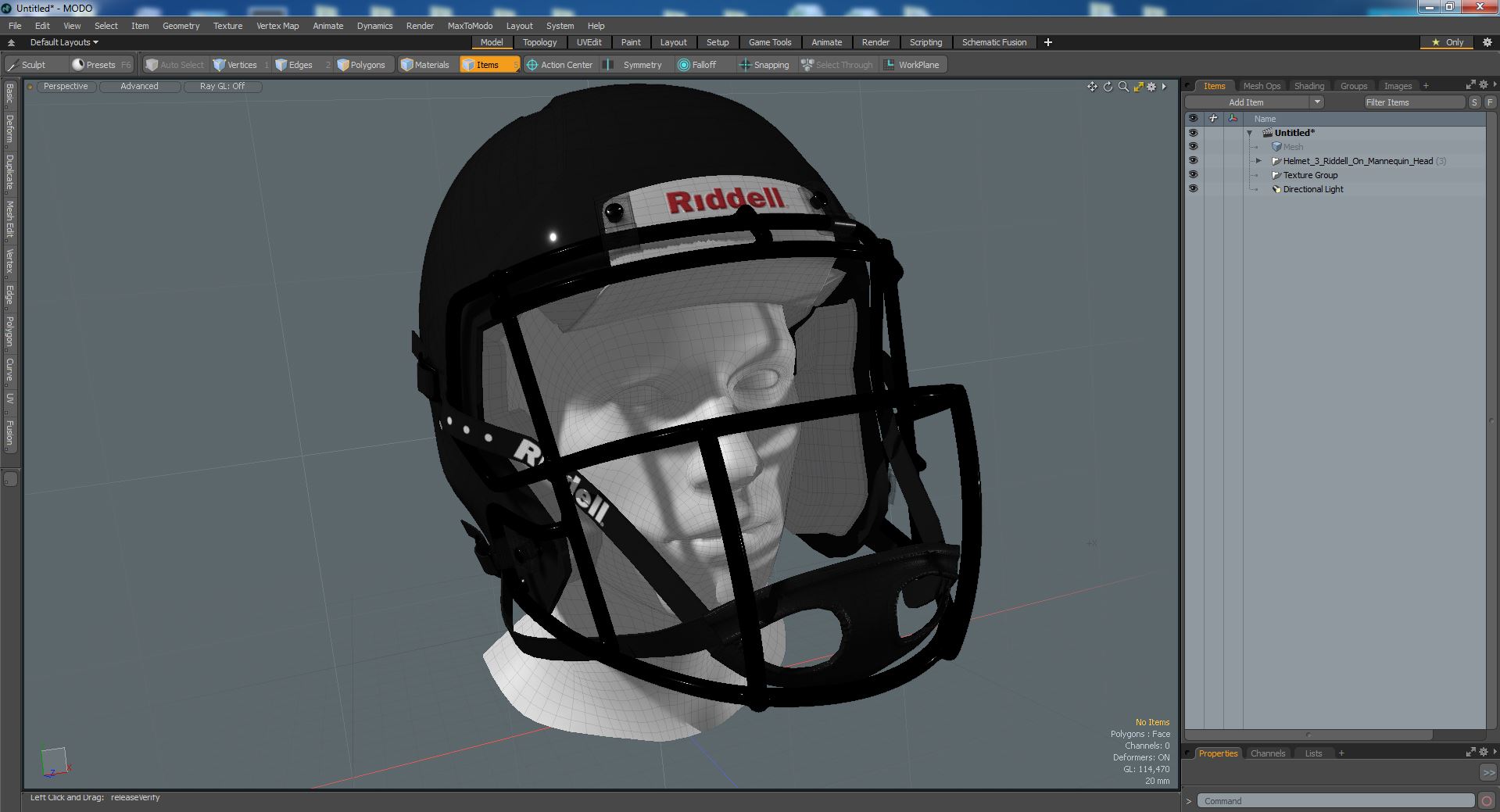The image size is (1500, 812).
Task: Open the Default Layouts dropdown
Action: (64, 42)
